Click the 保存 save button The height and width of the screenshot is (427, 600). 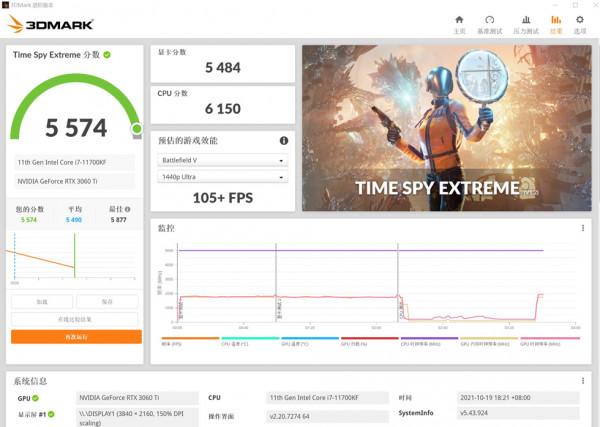107,302
